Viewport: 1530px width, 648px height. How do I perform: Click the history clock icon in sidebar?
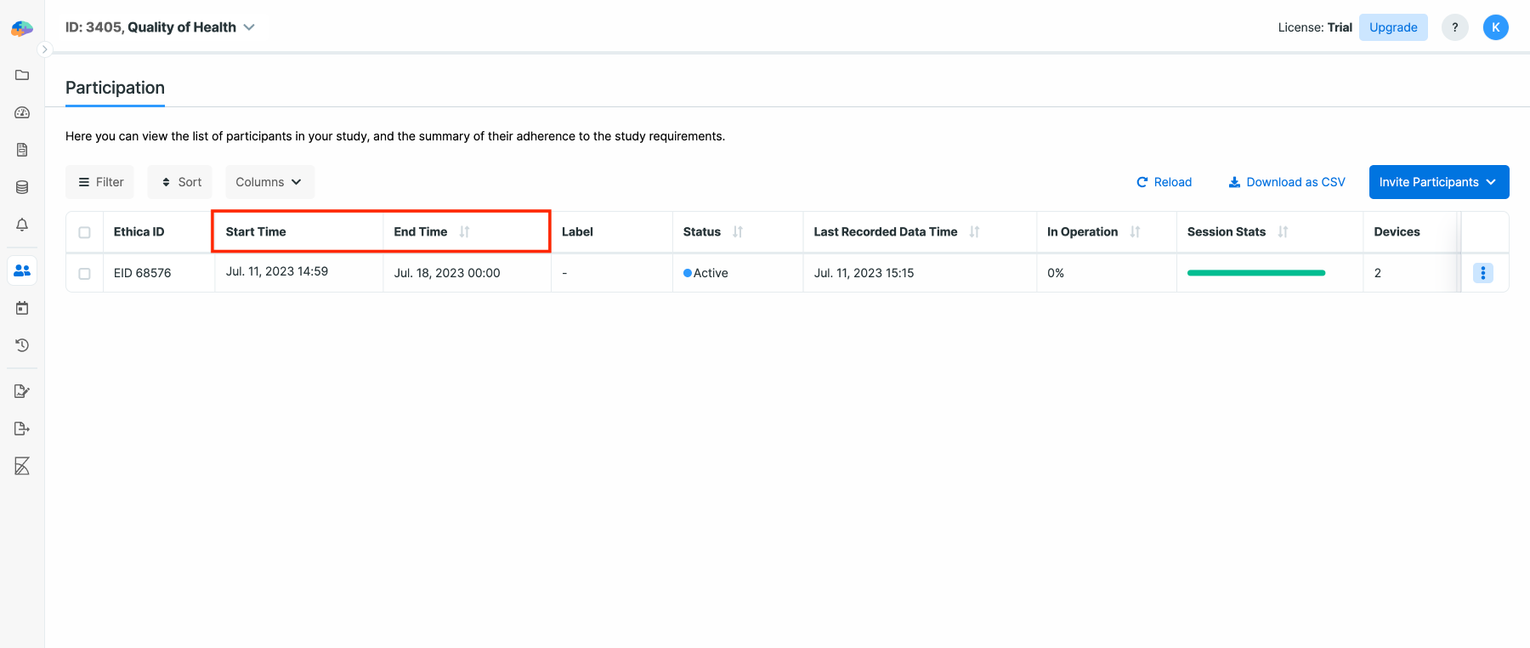coord(22,345)
